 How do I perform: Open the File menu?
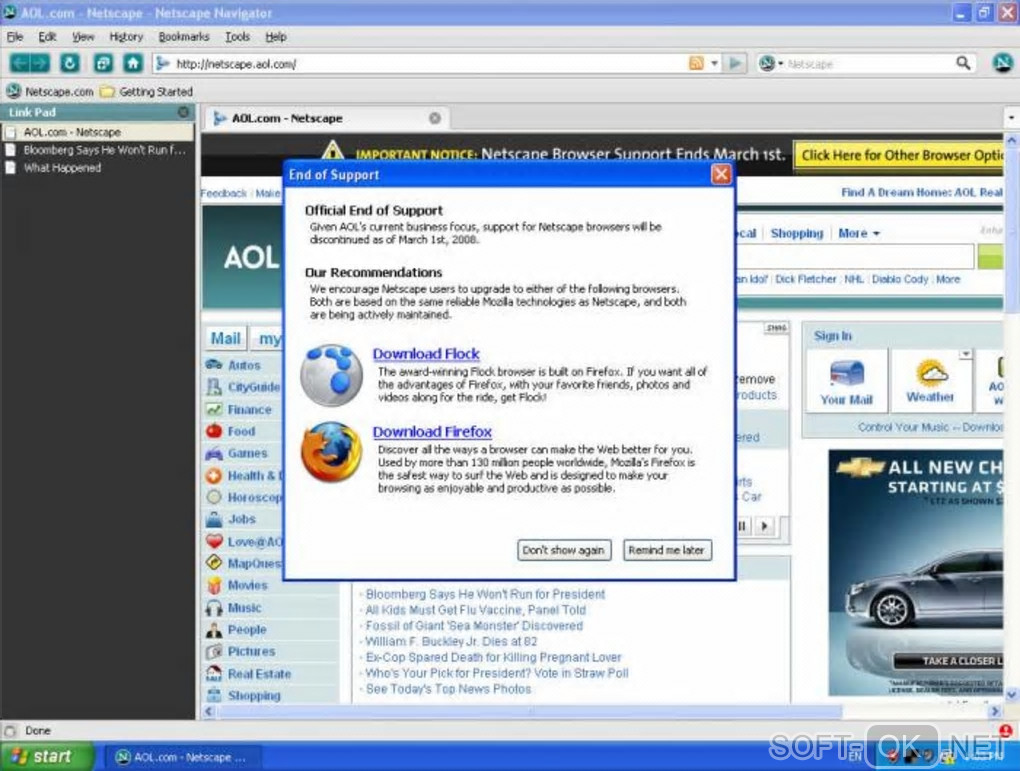15,36
